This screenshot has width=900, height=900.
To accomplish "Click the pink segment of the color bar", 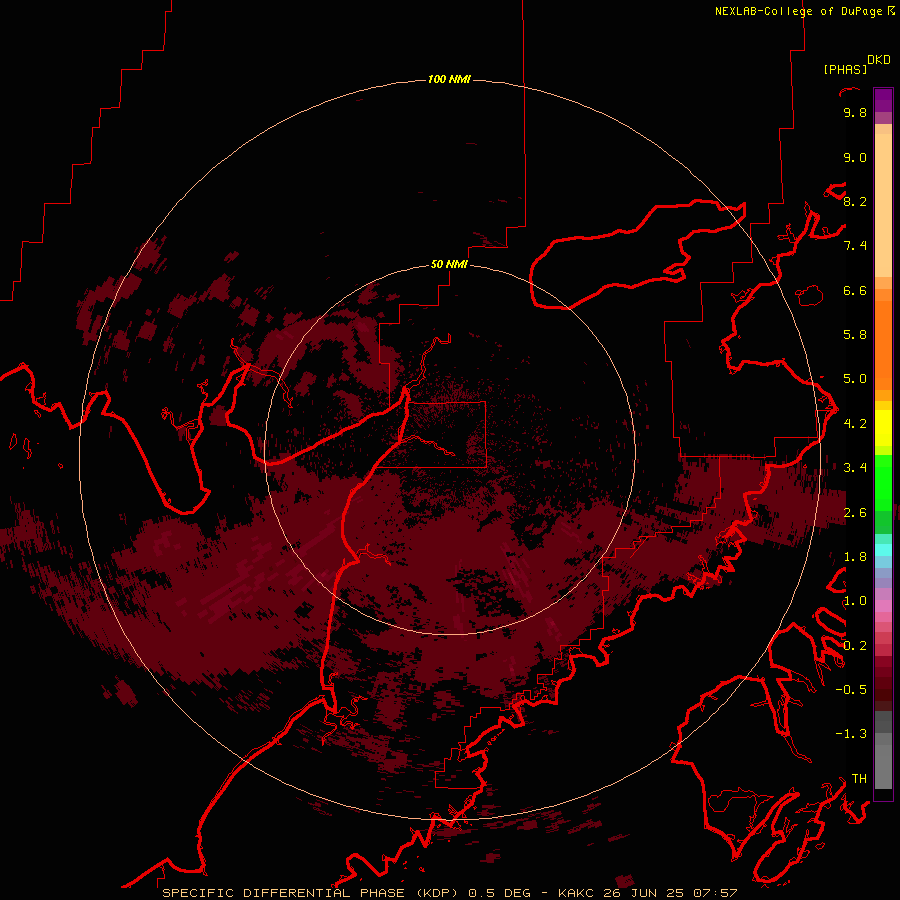I will (883, 606).
